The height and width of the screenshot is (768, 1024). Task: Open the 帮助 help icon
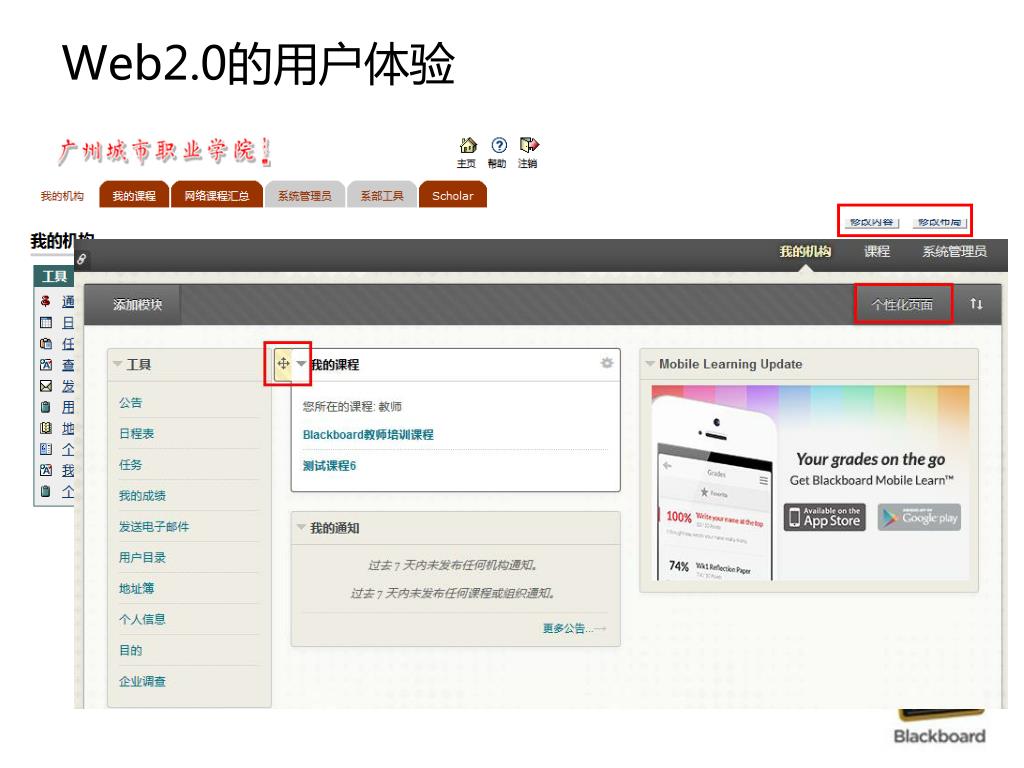(x=498, y=145)
